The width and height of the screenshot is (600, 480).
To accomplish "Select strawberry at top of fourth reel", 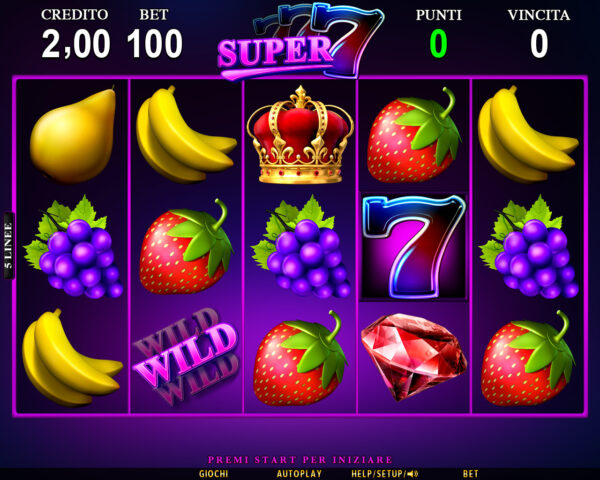I will pos(414,135).
